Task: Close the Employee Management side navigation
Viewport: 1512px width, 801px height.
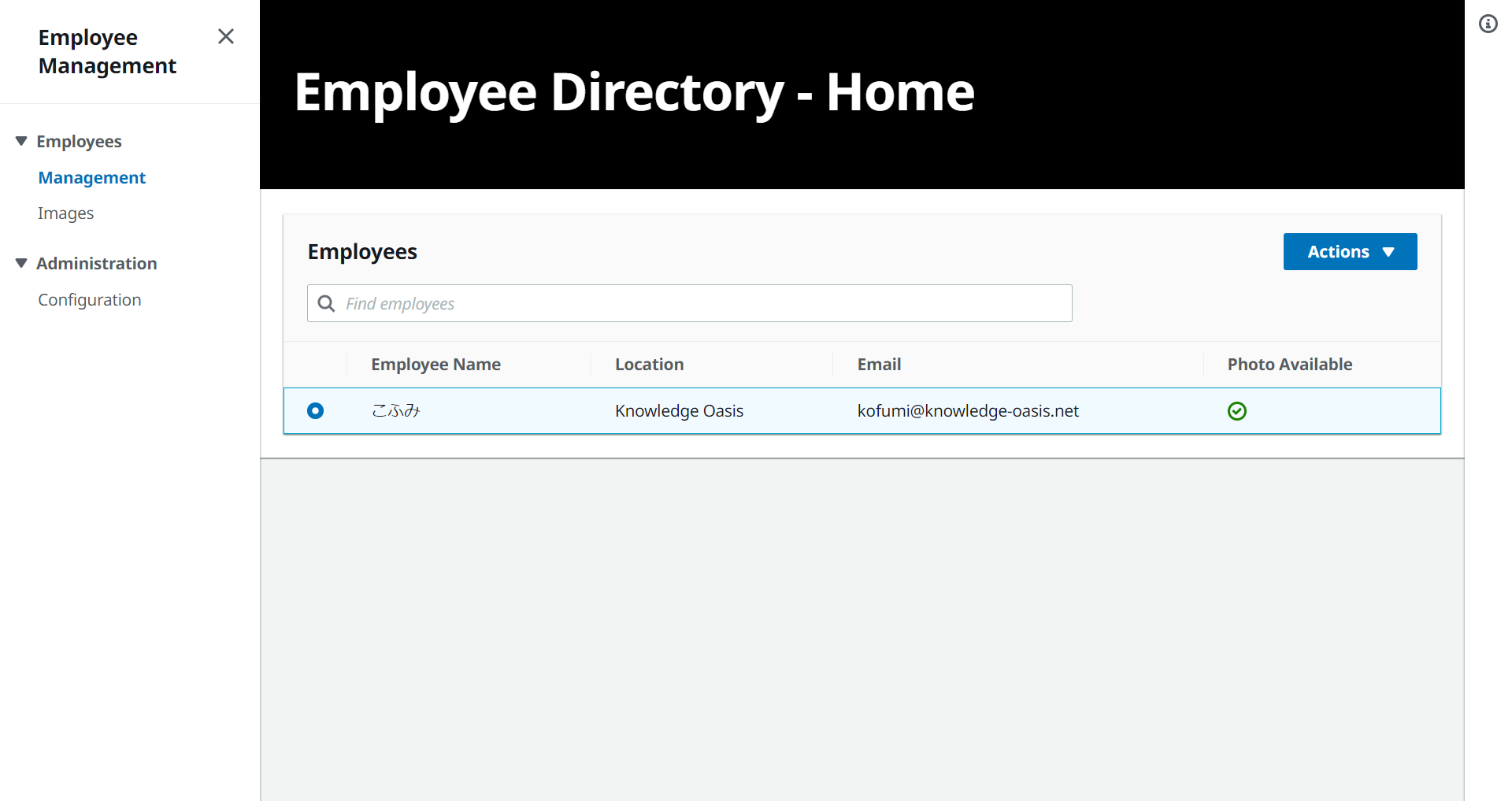Action: [226, 36]
